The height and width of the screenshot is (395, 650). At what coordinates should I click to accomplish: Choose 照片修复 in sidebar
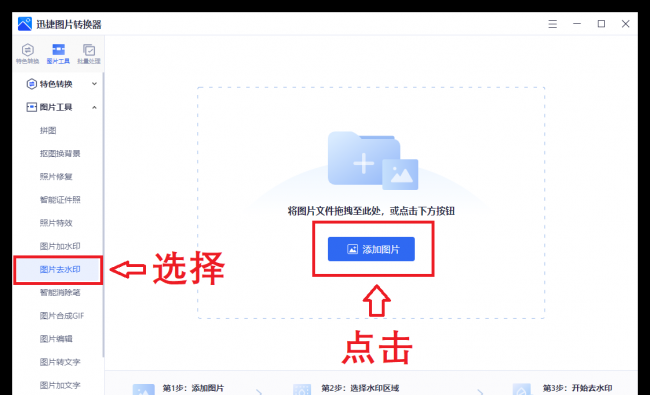(56, 177)
